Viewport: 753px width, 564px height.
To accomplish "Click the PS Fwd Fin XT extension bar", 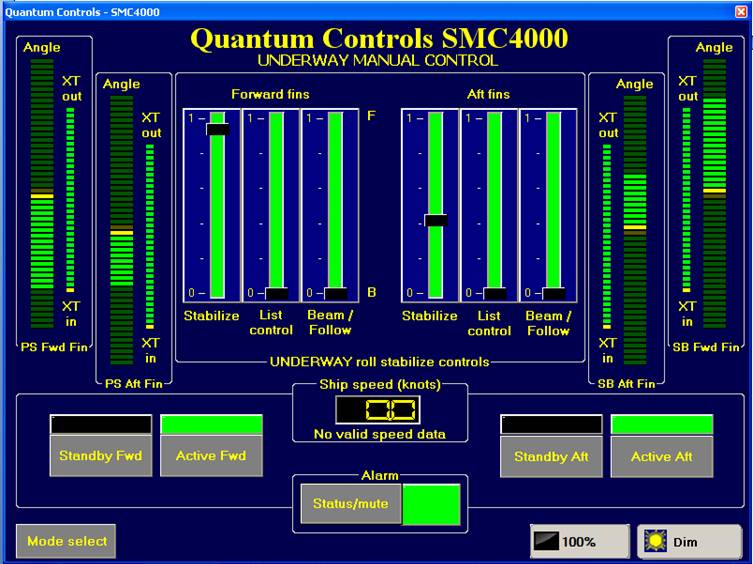I will [x=70, y=200].
